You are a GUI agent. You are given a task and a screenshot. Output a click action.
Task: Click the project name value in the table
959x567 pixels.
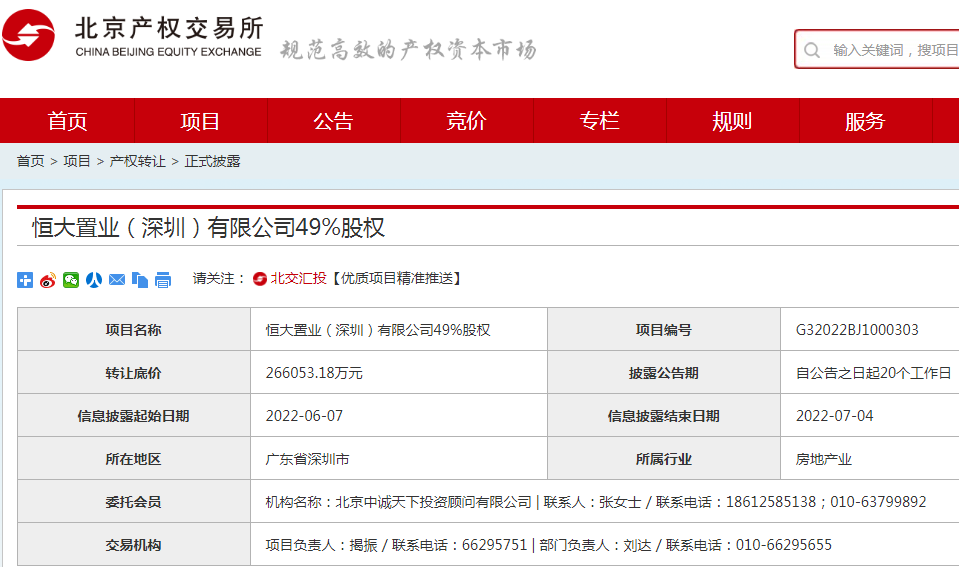tap(378, 330)
